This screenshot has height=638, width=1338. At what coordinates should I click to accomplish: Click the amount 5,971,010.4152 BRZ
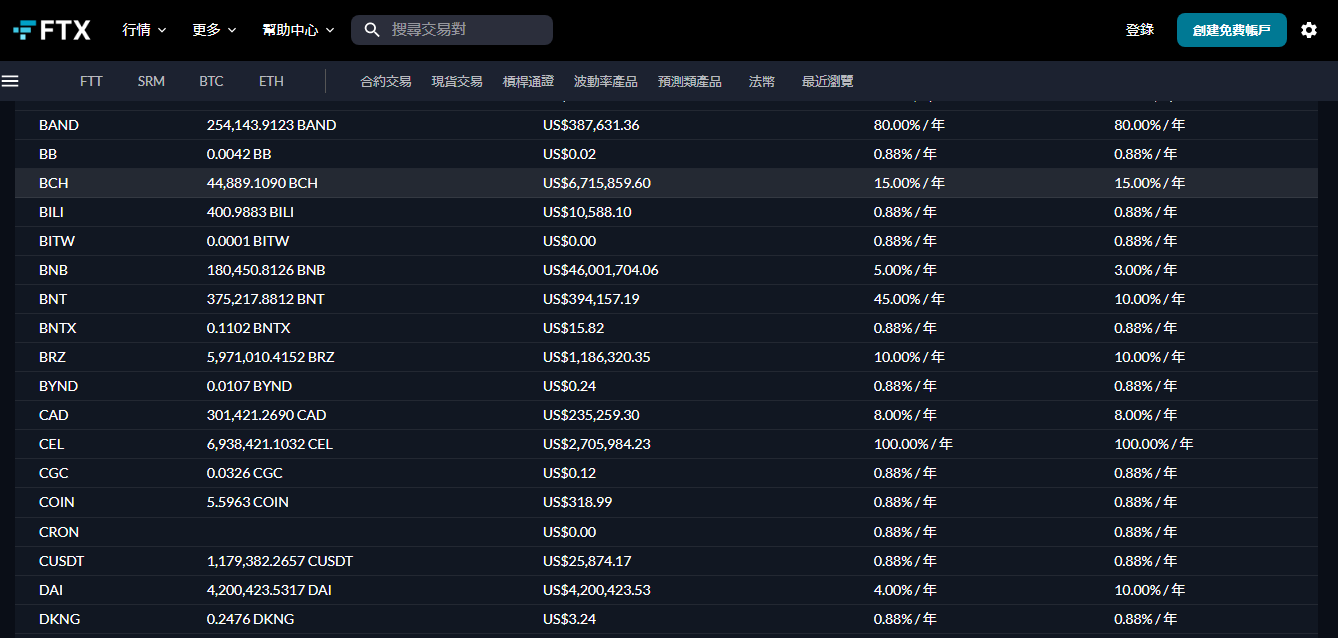[270, 357]
